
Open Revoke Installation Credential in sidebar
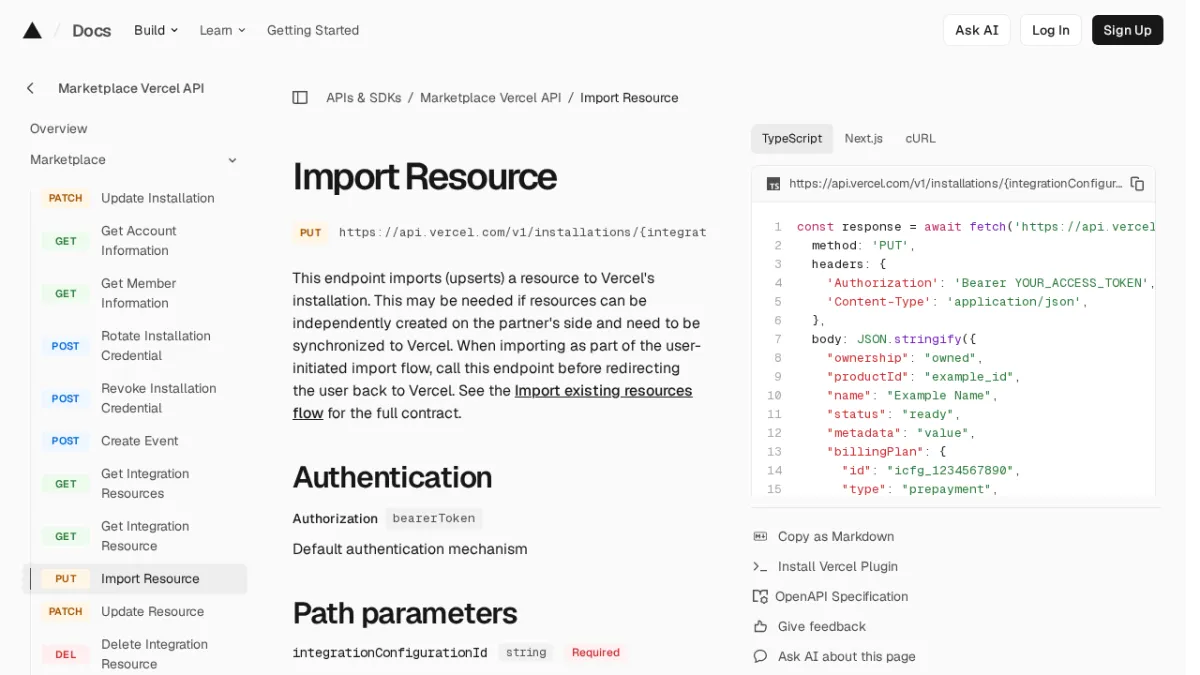pos(135,398)
